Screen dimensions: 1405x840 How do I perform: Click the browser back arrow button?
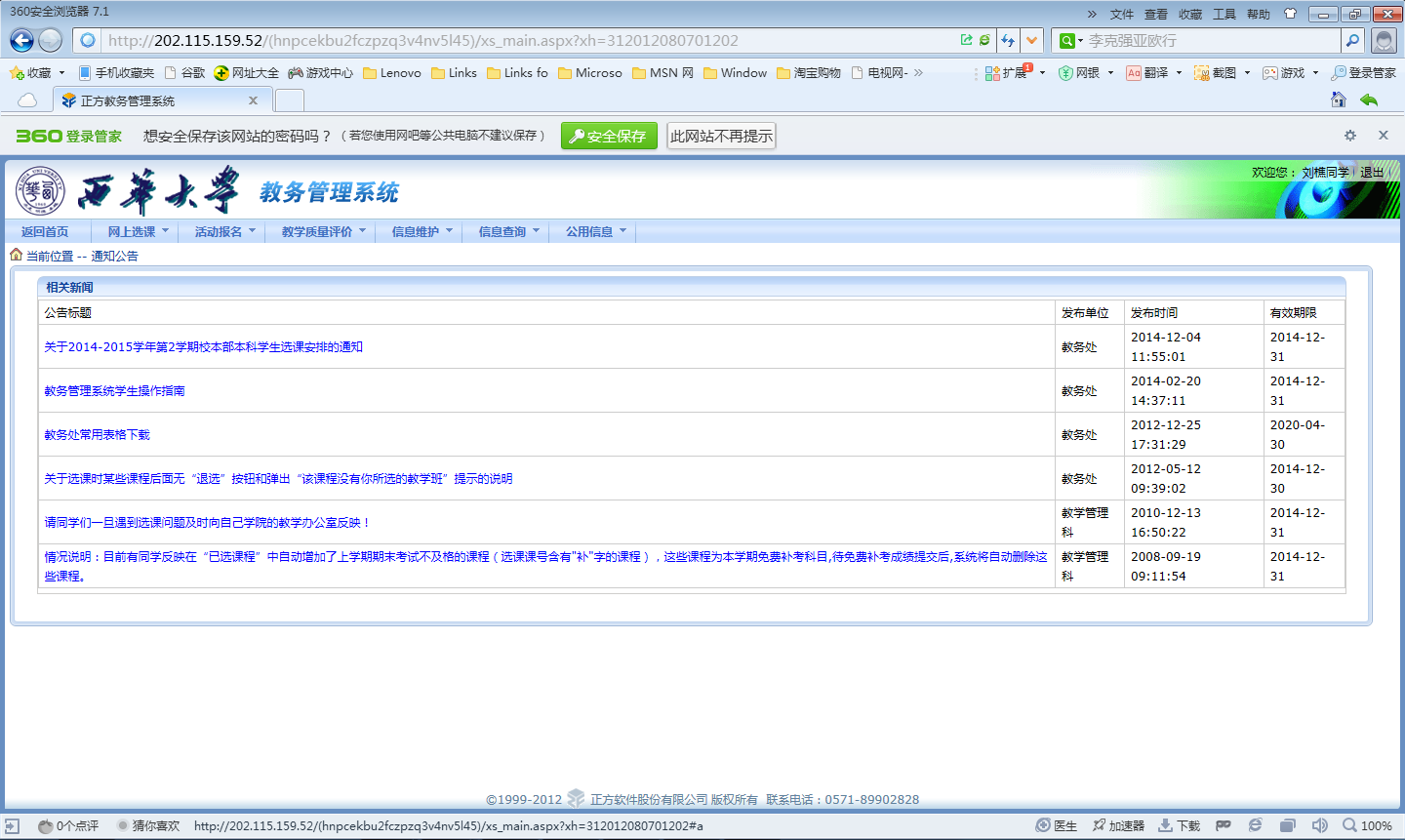point(21,40)
